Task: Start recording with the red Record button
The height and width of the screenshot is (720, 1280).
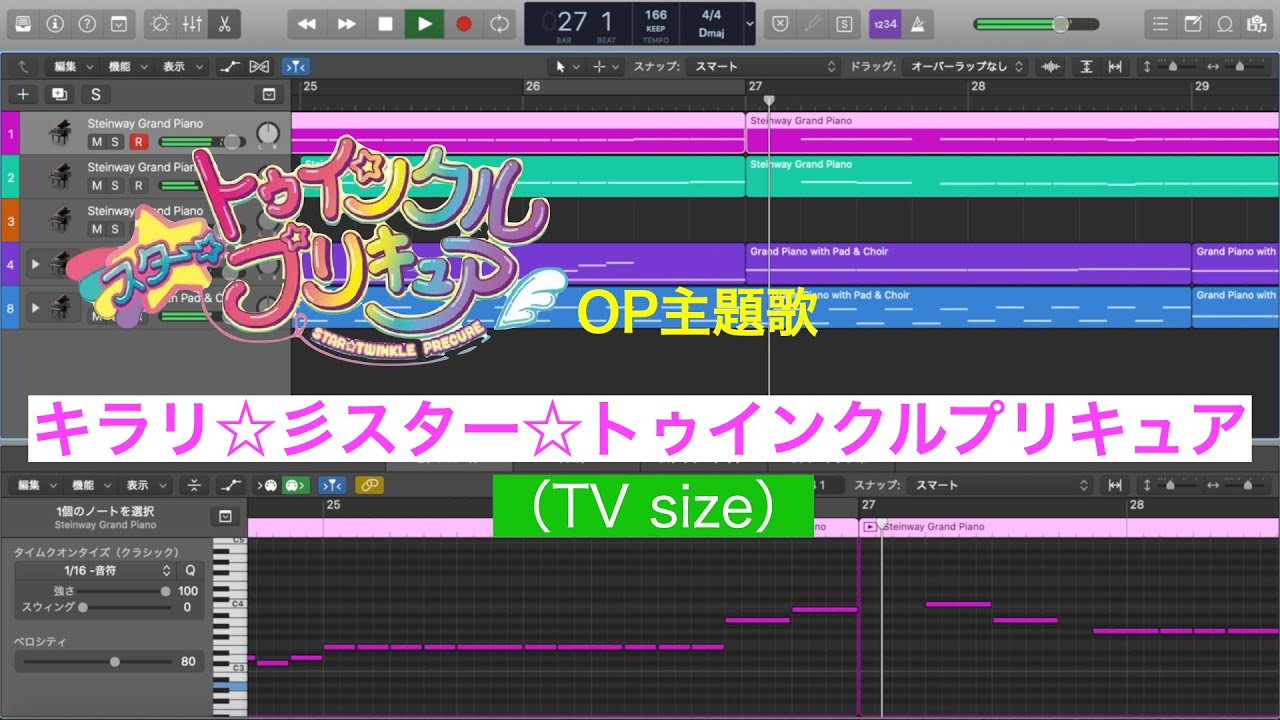Action: pyautogui.click(x=463, y=23)
